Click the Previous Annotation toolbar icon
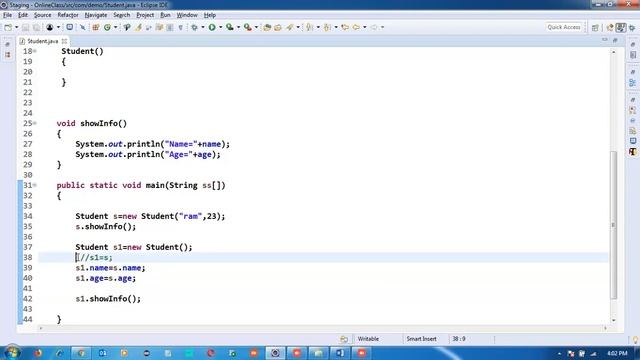This screenshot has width=640, height=360. tap(327, 27)
